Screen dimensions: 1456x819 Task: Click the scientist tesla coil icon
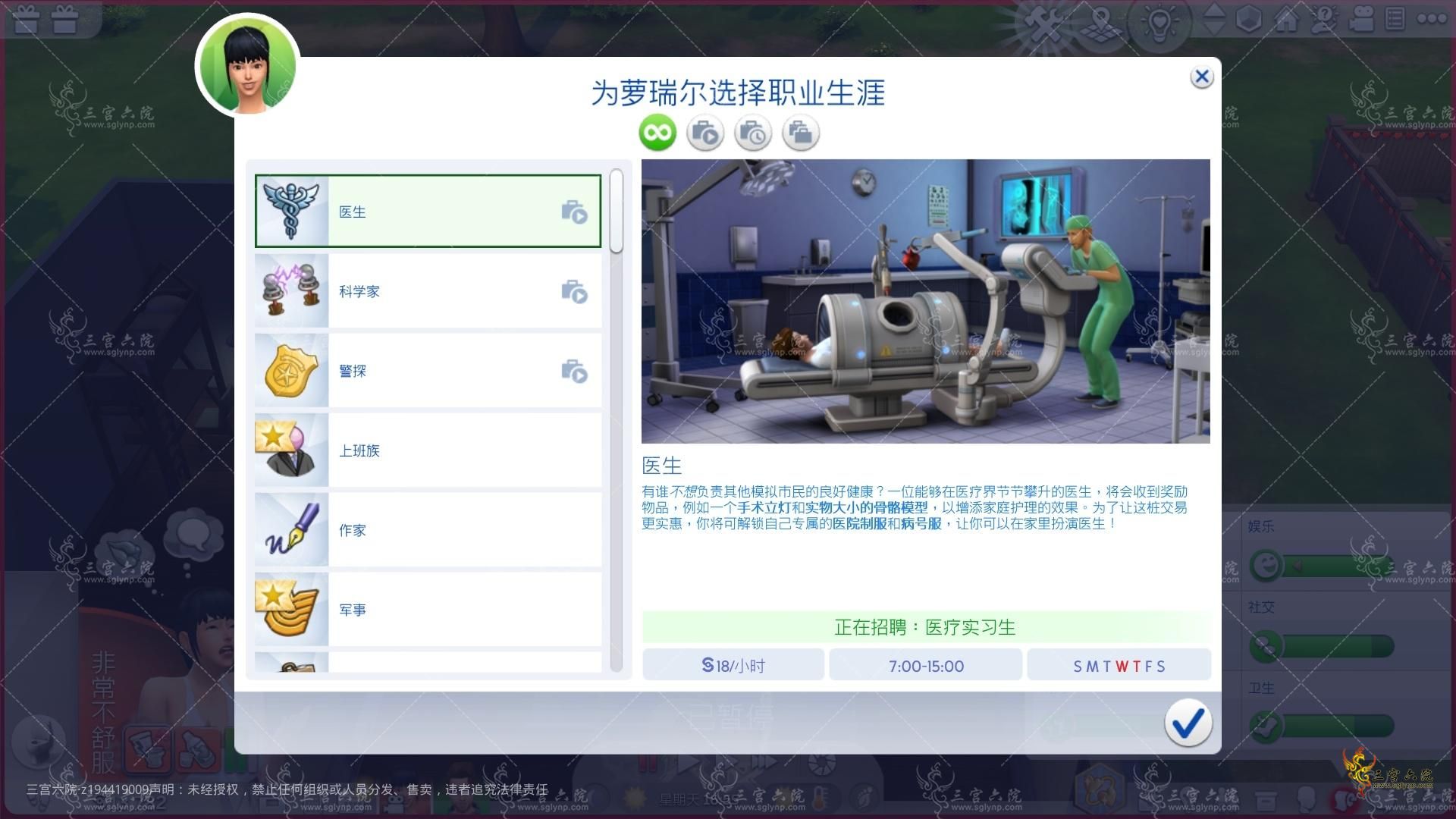pyautogui.click(x=291, y=291)
